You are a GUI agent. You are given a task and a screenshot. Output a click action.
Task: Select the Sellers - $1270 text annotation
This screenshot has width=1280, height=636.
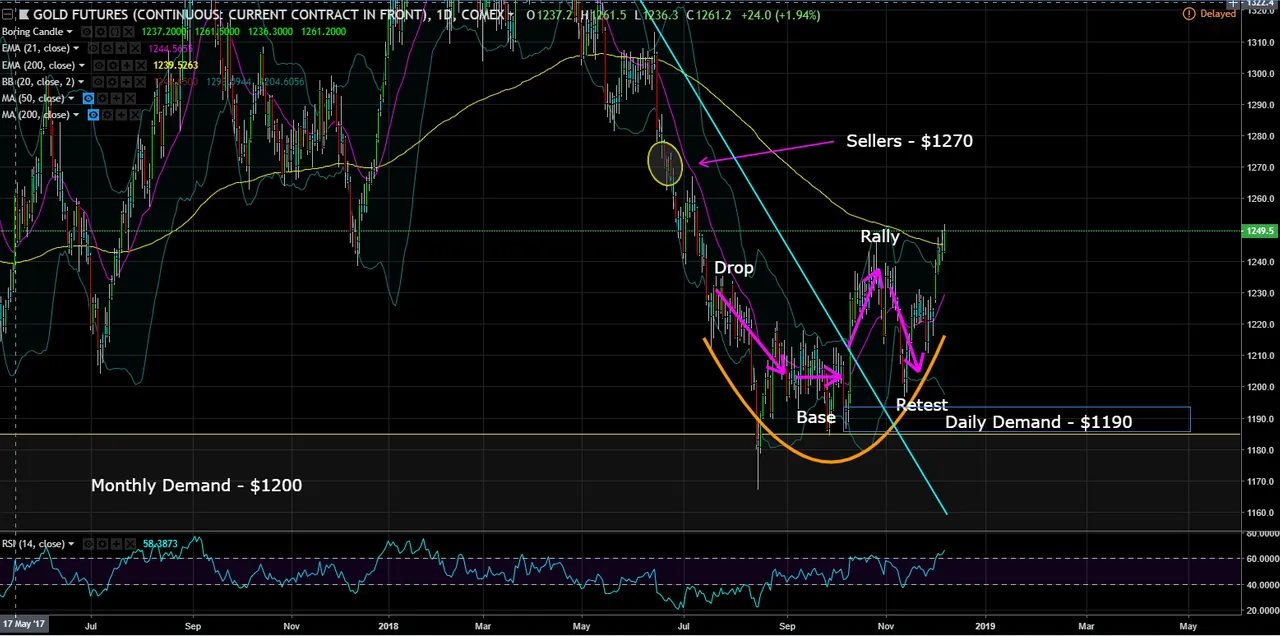[909, 141]
